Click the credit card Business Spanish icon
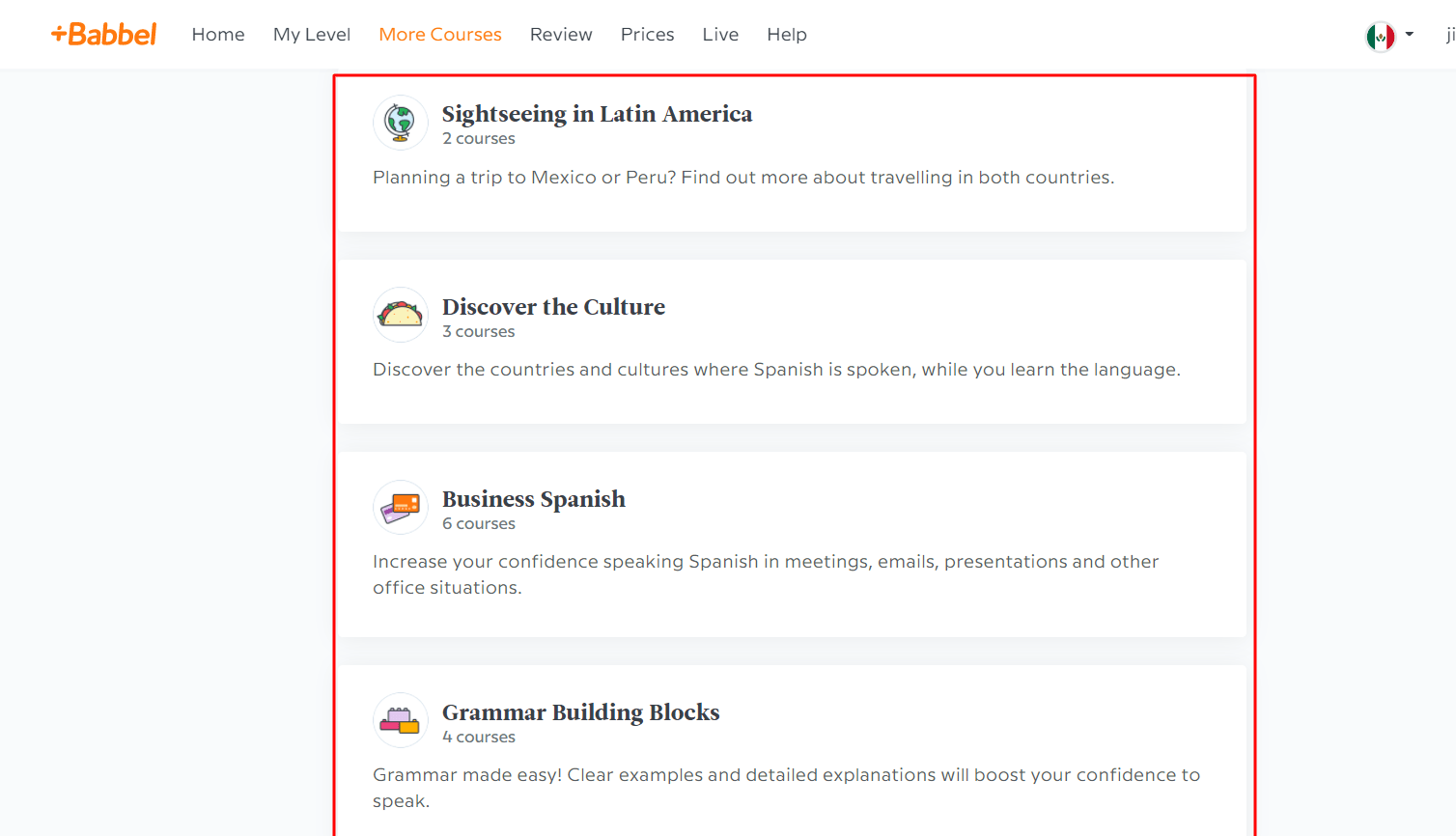The image size is (1456, 836). [x=400, y=508]
